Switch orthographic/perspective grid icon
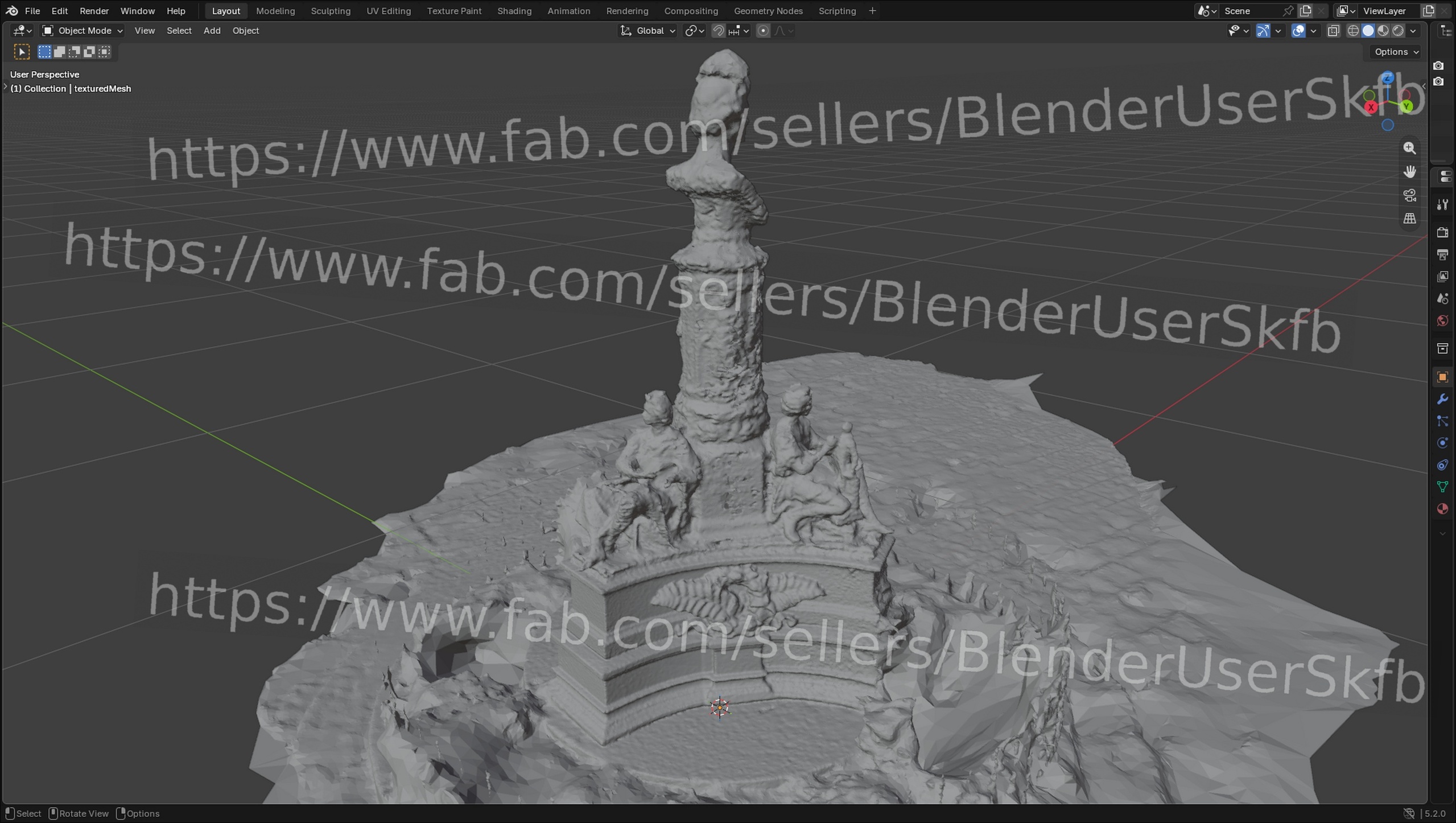 (1409, 219)
